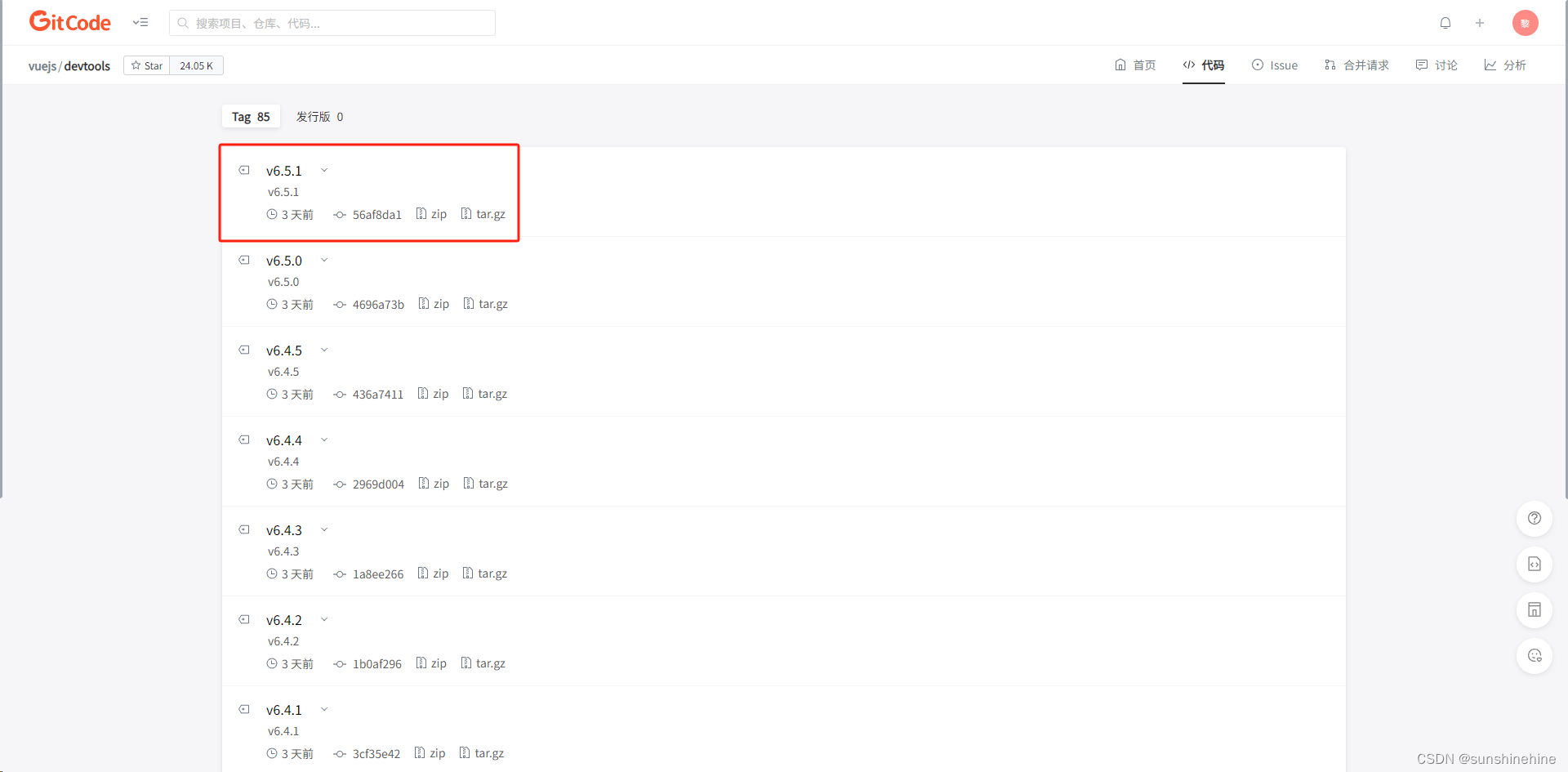This screenshot has height=772, width=1568.
Task: Open the help question mark floating button
Action: tap(1535, 518)
